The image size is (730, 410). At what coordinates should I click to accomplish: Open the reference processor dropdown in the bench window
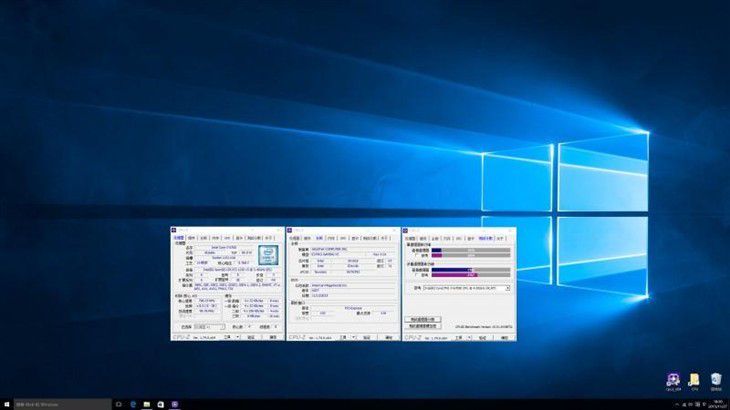click(x=507, y=288)
